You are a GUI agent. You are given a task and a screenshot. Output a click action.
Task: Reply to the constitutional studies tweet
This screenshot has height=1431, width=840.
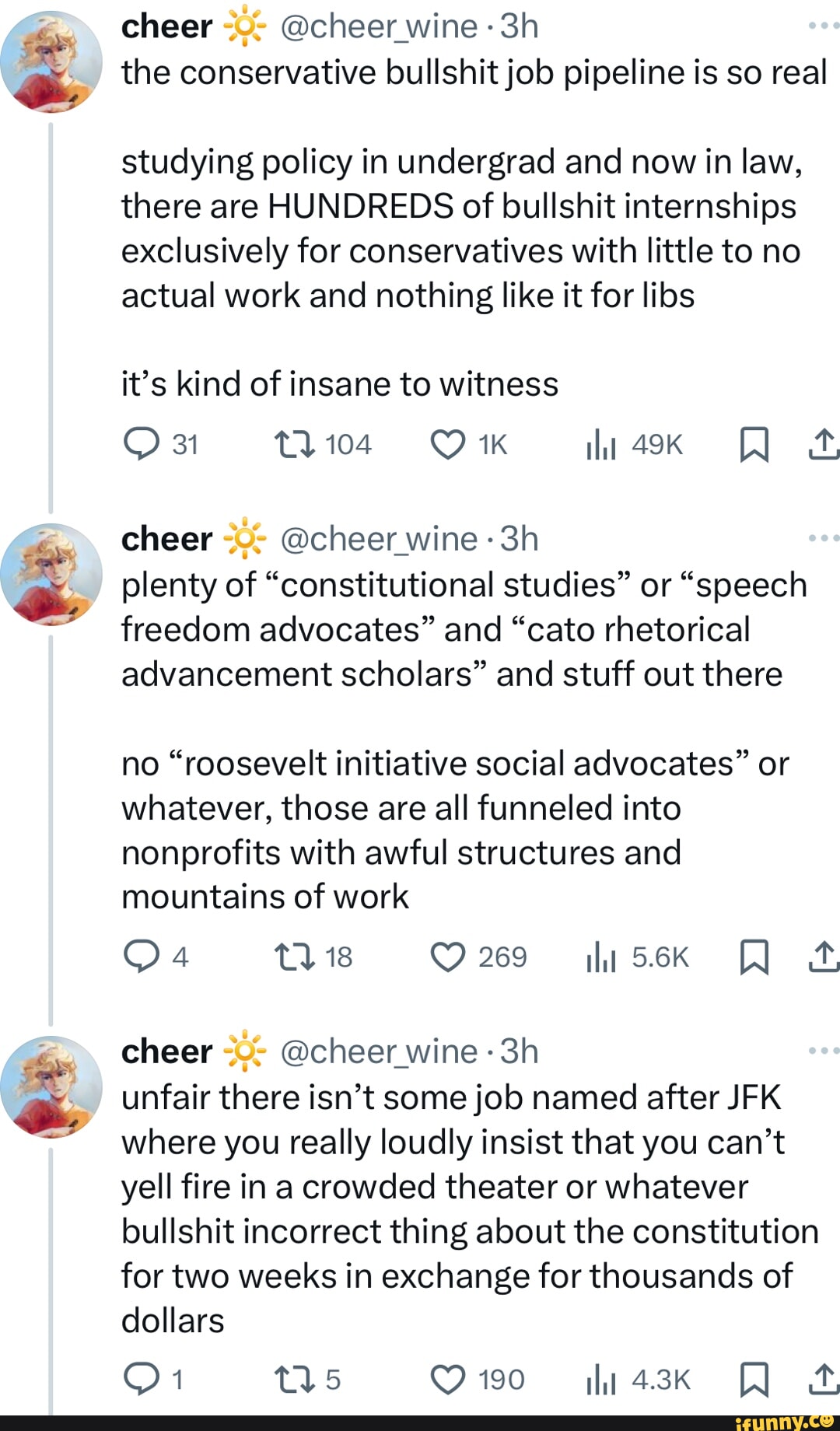coord(141,957)
